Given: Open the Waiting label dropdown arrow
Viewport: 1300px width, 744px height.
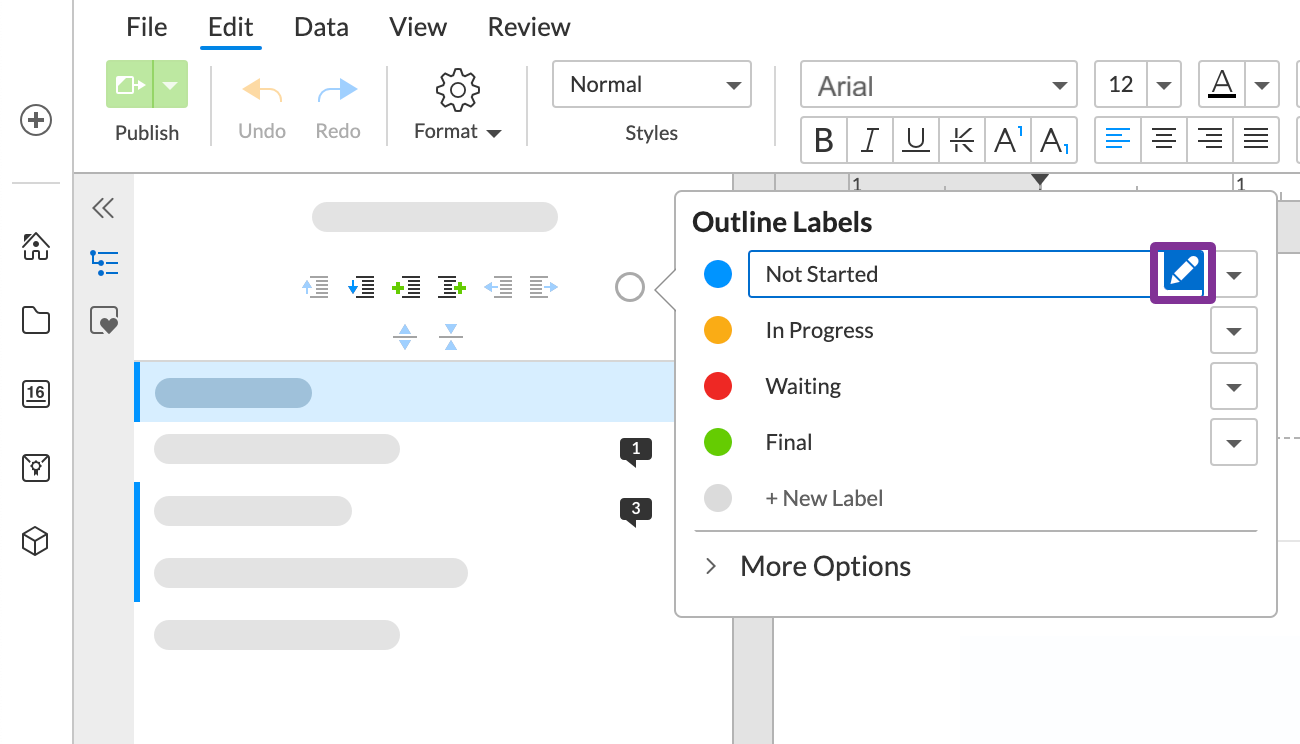Looking at the screenshot, I should pyautogui.click(x=1233, y=386).
